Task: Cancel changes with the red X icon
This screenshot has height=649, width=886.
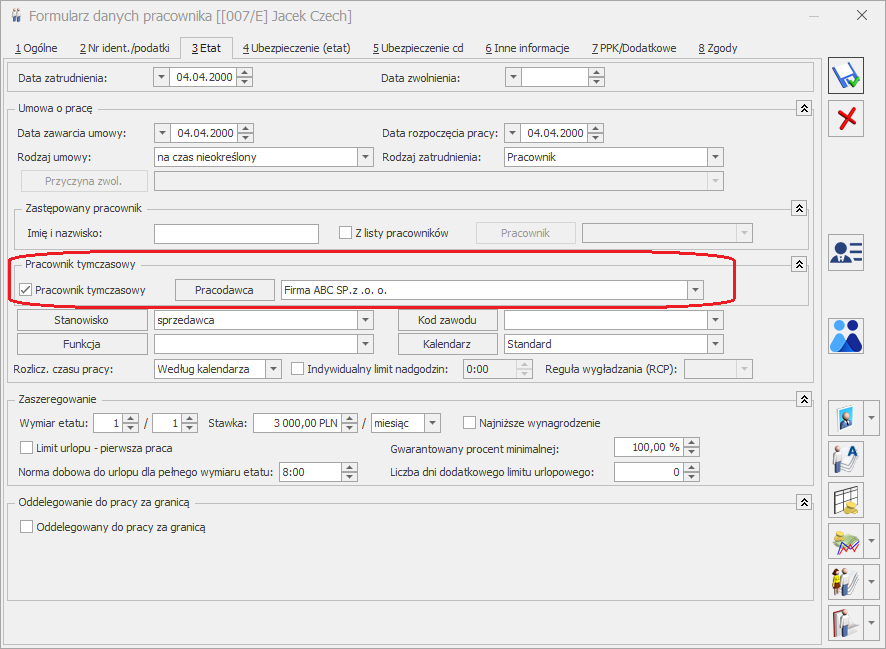Action: (846, 119)
